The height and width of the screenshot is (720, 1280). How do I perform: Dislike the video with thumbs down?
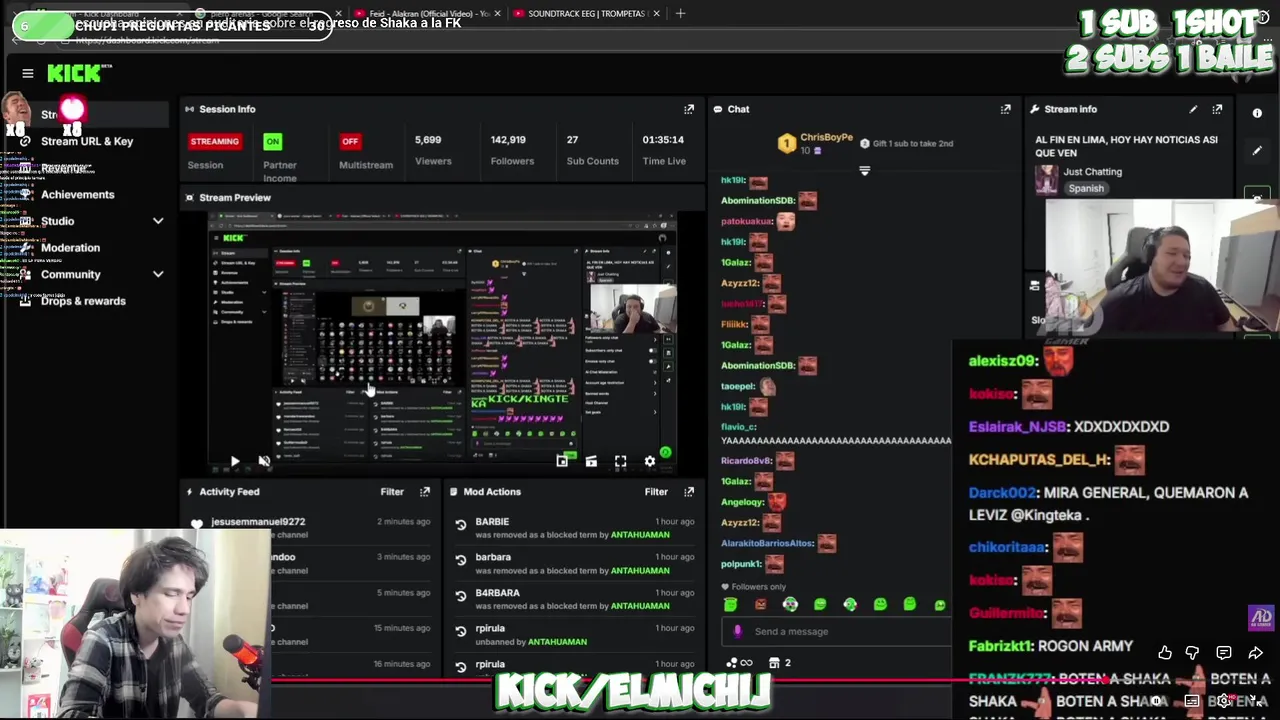1192,653
